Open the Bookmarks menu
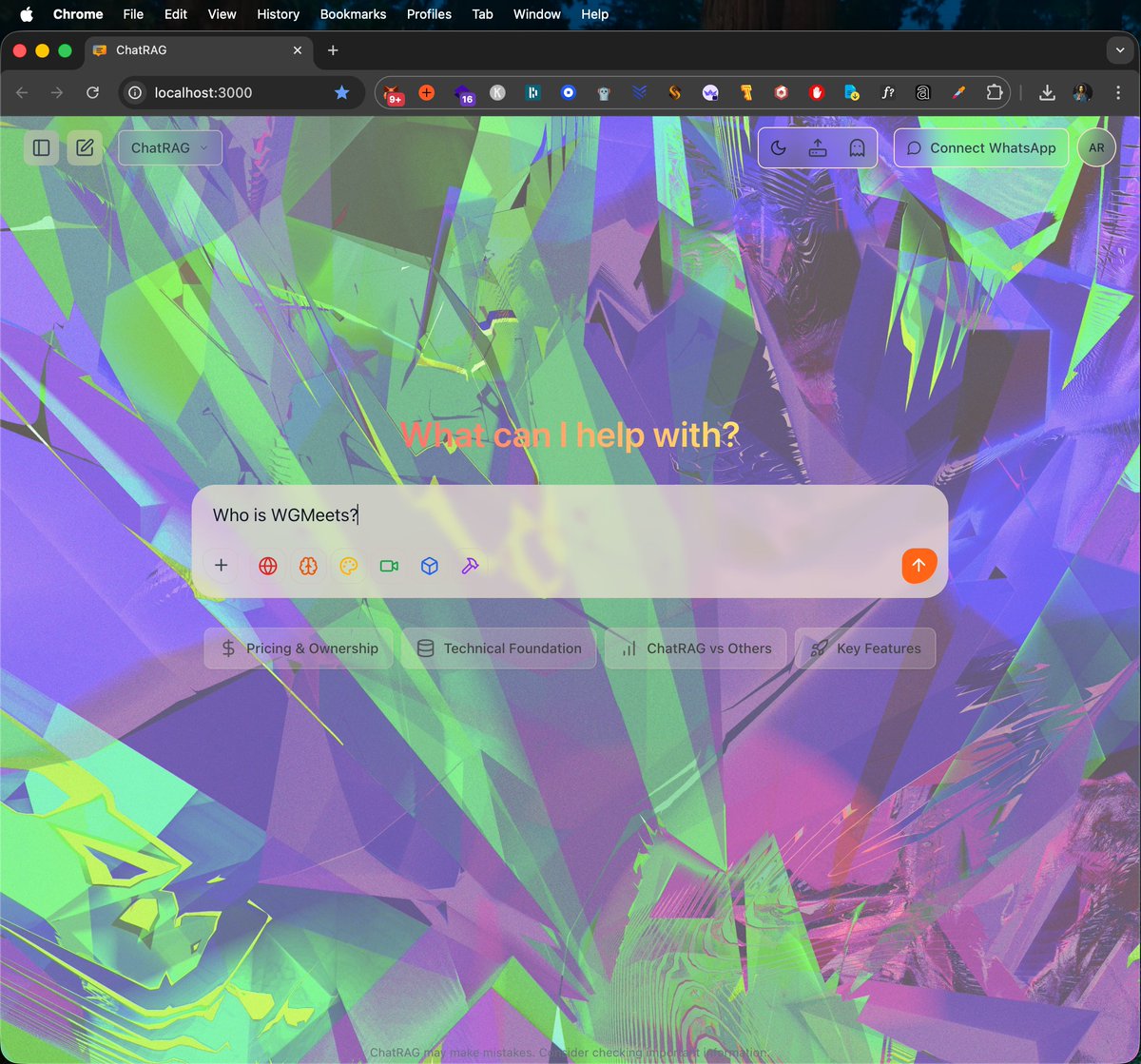Viewport: 1141px width, 1064px height. click(353, 14)
